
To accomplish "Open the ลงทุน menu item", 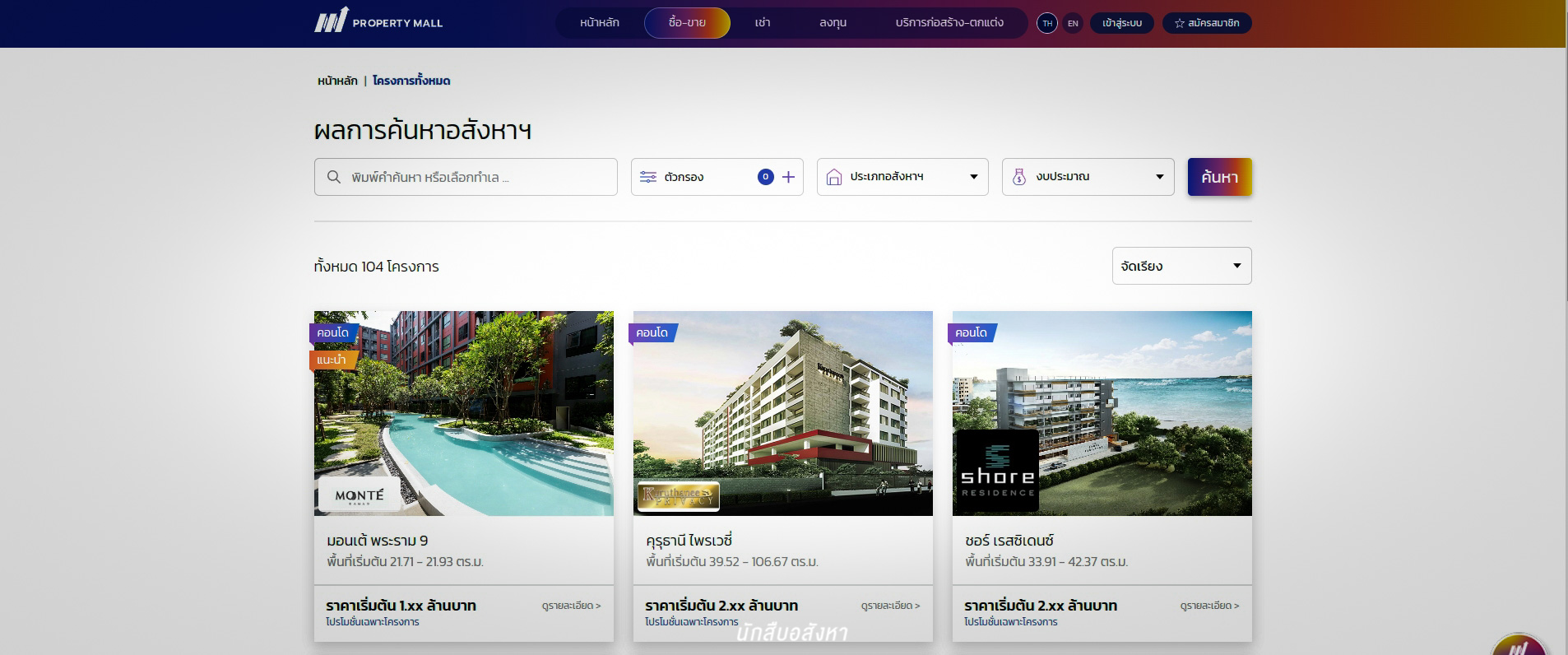I will click(833, 23).
